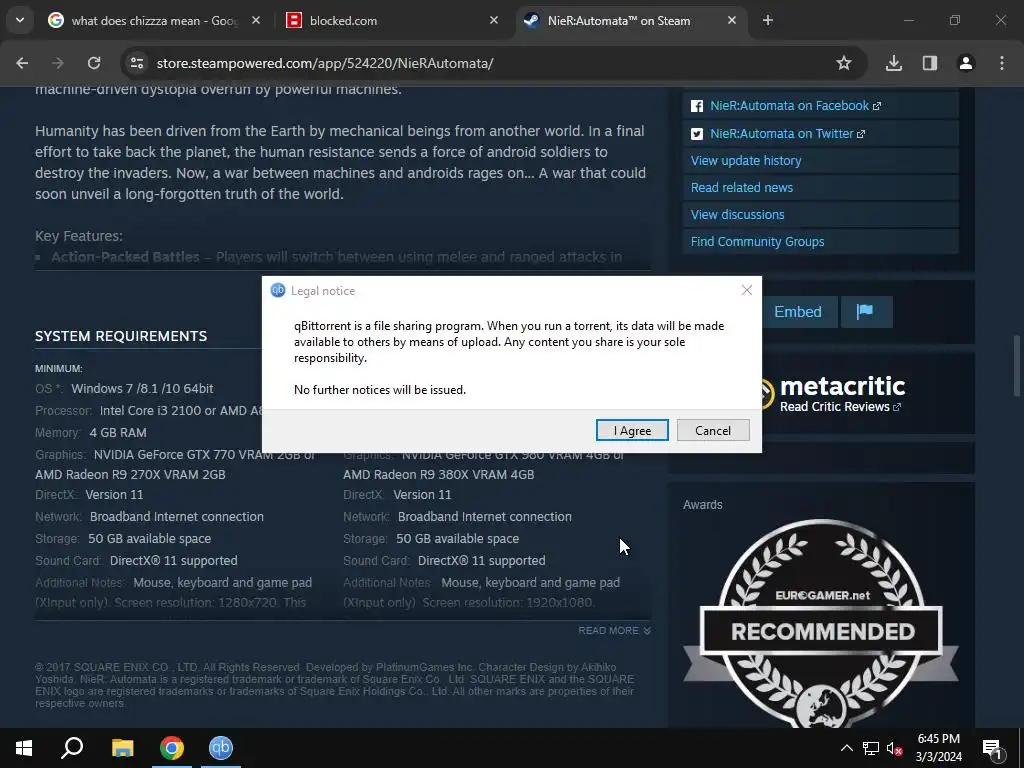
Task: Close the Google search tab
Action: [256, 20]
